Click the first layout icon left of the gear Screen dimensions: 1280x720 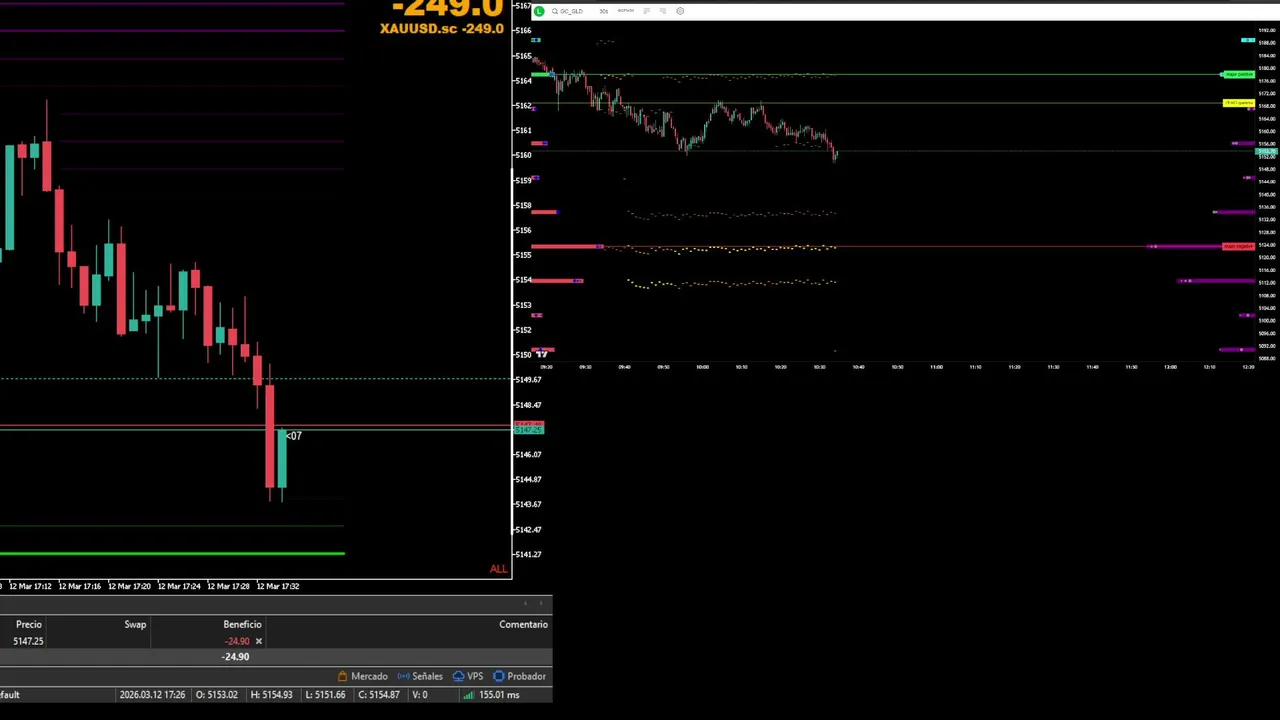tap(646, 11)
